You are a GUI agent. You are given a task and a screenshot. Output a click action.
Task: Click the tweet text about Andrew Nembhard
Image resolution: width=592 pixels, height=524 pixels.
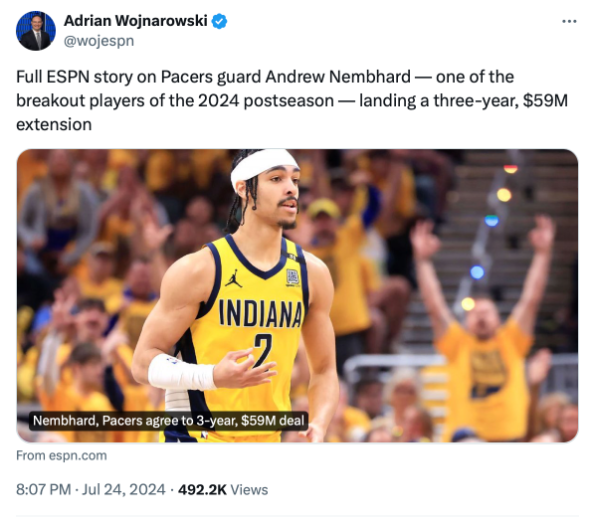click(292, 100)
